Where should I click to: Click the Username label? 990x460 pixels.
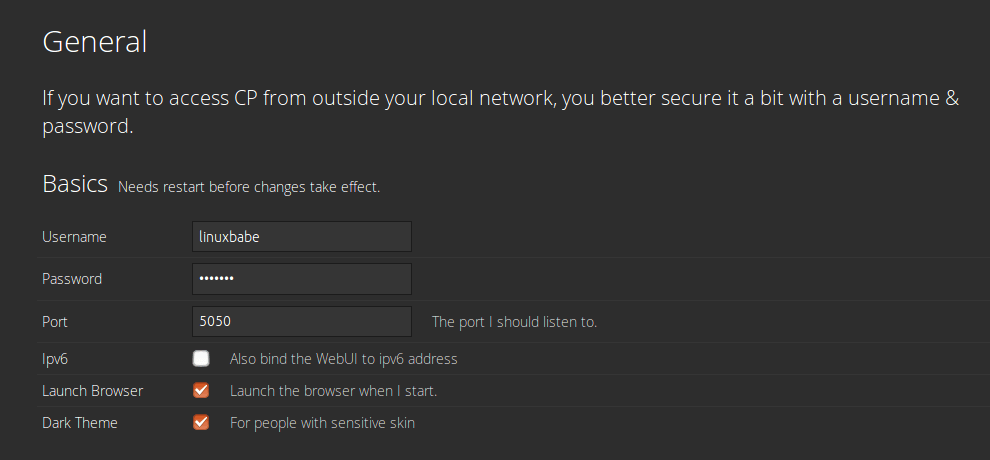pyautogui.click(x=74, y=237)
